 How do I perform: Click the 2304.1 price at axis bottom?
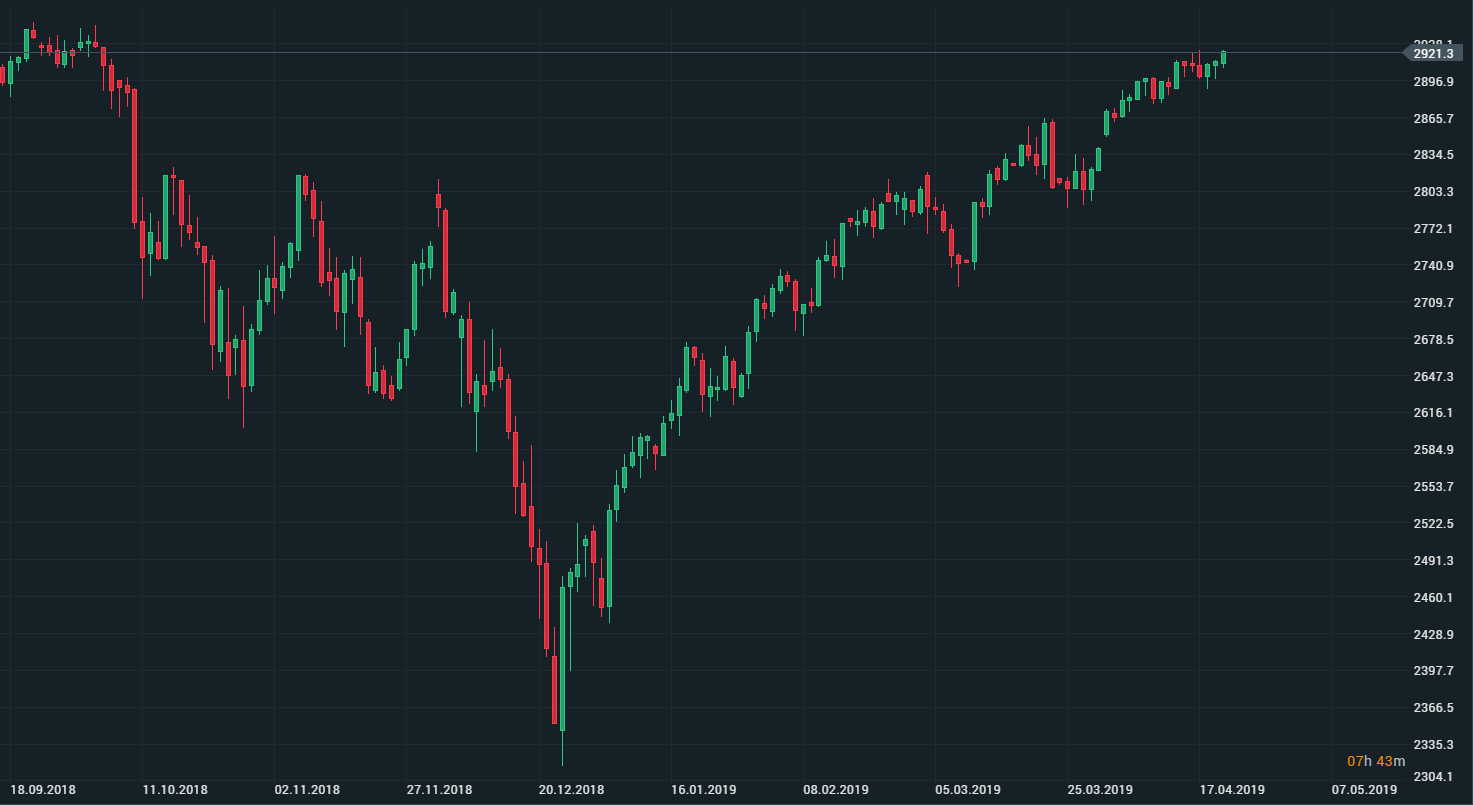(x=1434, y=777)
